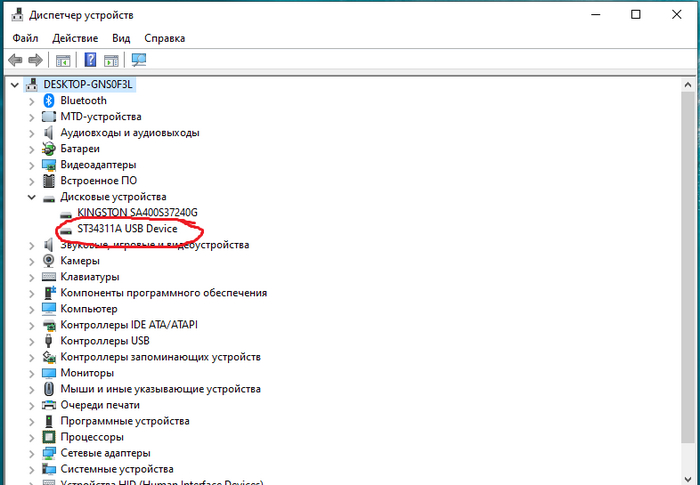Image resolution: width=700 pixels, height=485 pixels.
Task: Click the ST34311A USB Device drive icon
Action: pyautogui.click(x=66, y=230)
